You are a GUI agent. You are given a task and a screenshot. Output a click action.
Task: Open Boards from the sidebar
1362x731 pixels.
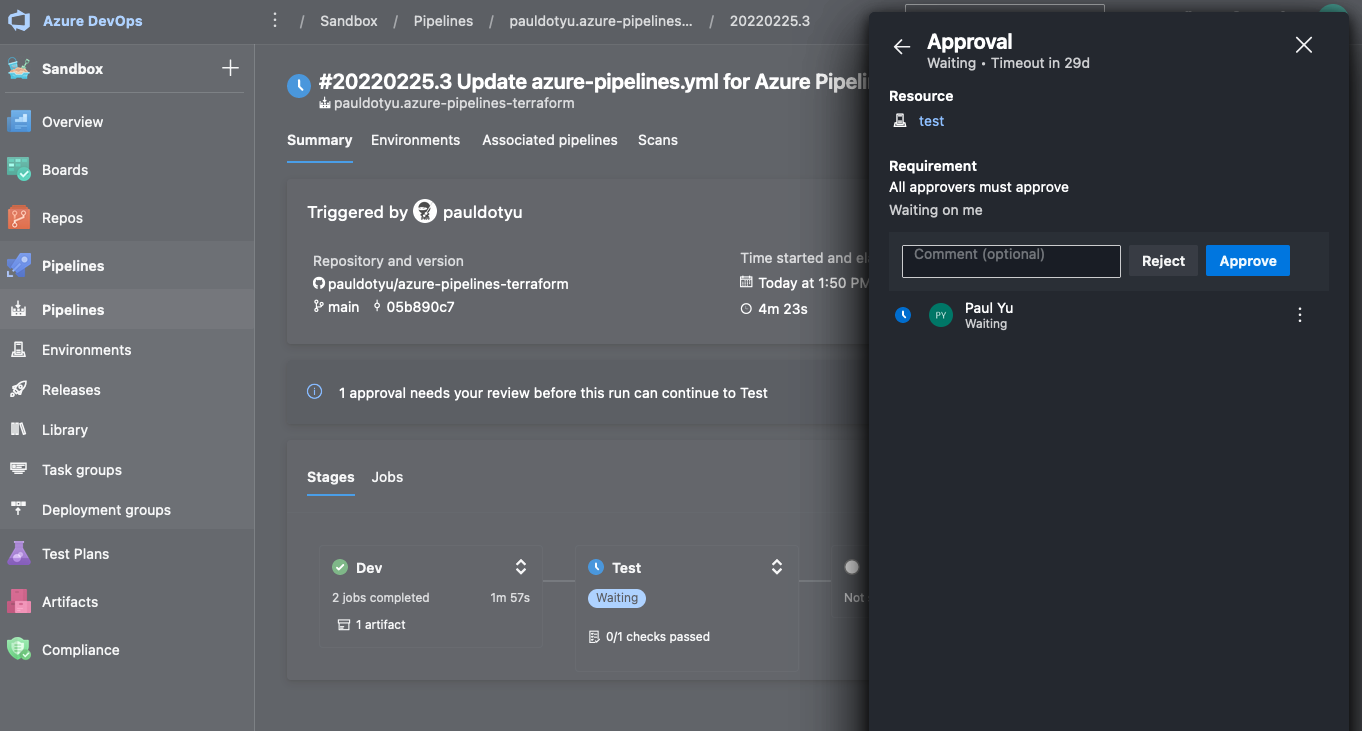(x=65, y=170)
